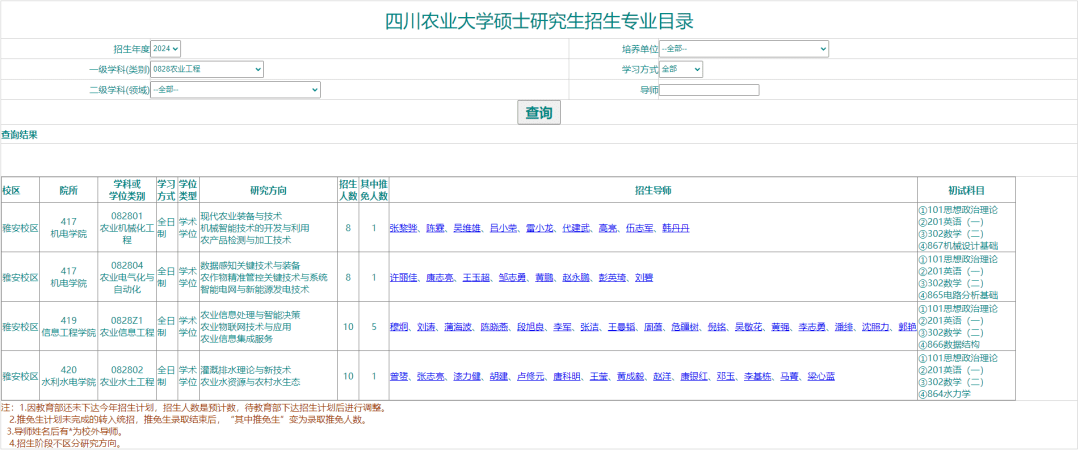Click research direction 农业物联网技术与应用
1080x451 pixels.
[246, 326]
